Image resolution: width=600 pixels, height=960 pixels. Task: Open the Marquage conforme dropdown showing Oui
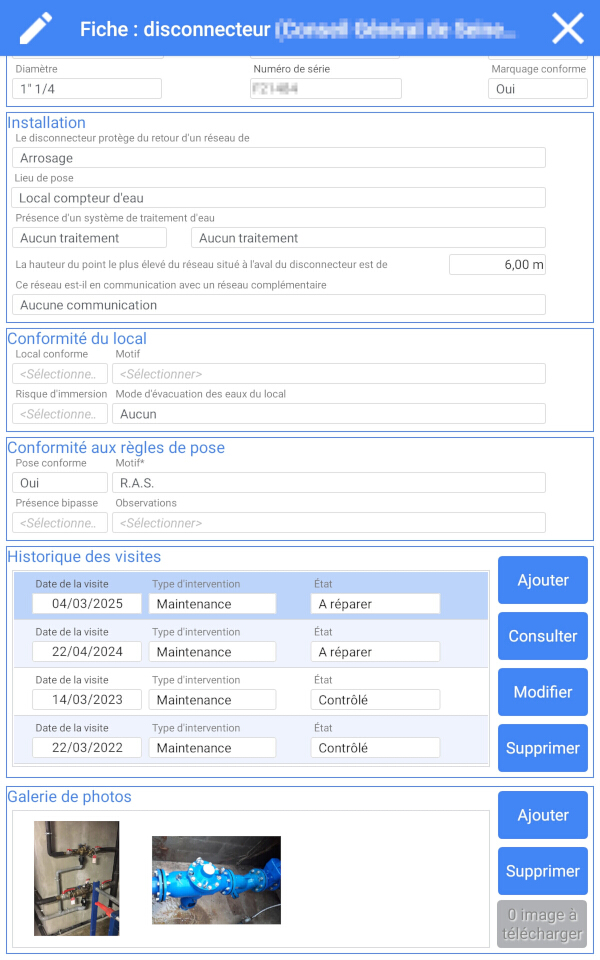coord(537,88)
